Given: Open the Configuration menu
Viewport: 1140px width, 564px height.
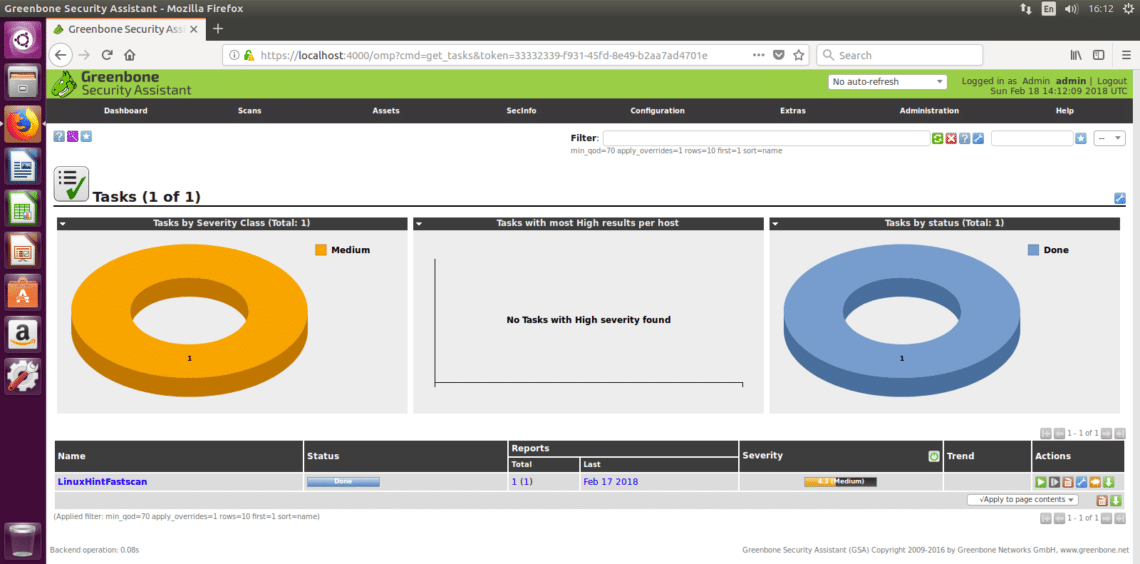Looking at the screenshot, I should [657, 111].
